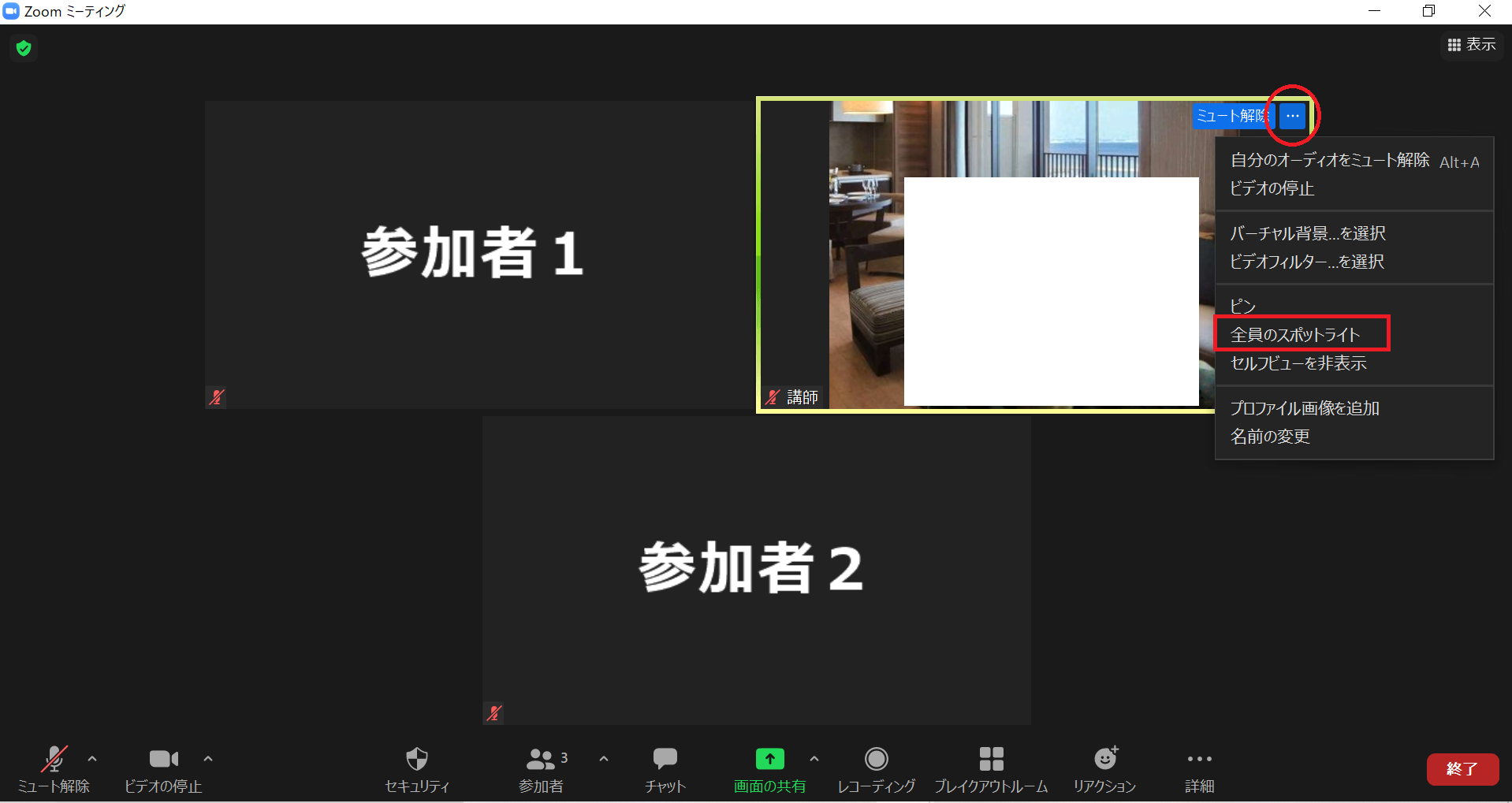
Task: Open the 詳細 more options icon
Action: point(1199,760)
